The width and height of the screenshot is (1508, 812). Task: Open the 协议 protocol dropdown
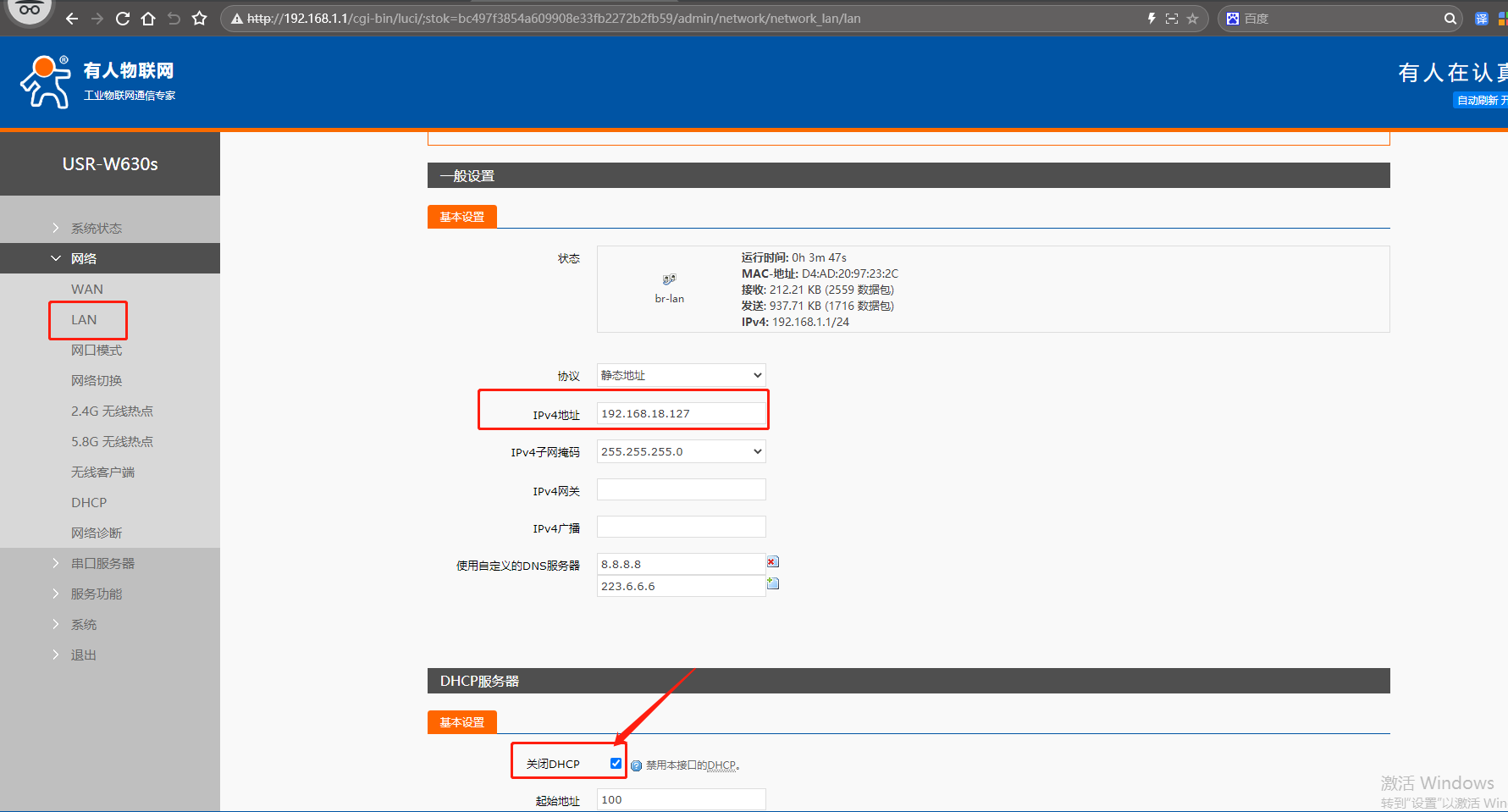(x=681, y=375)
